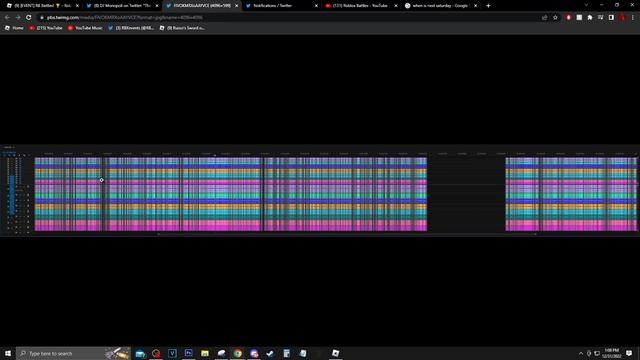This screenshot has height=360, width=640.
Task: Switch to the 'when is next saturday' Google tab
Action: (440, 6)
